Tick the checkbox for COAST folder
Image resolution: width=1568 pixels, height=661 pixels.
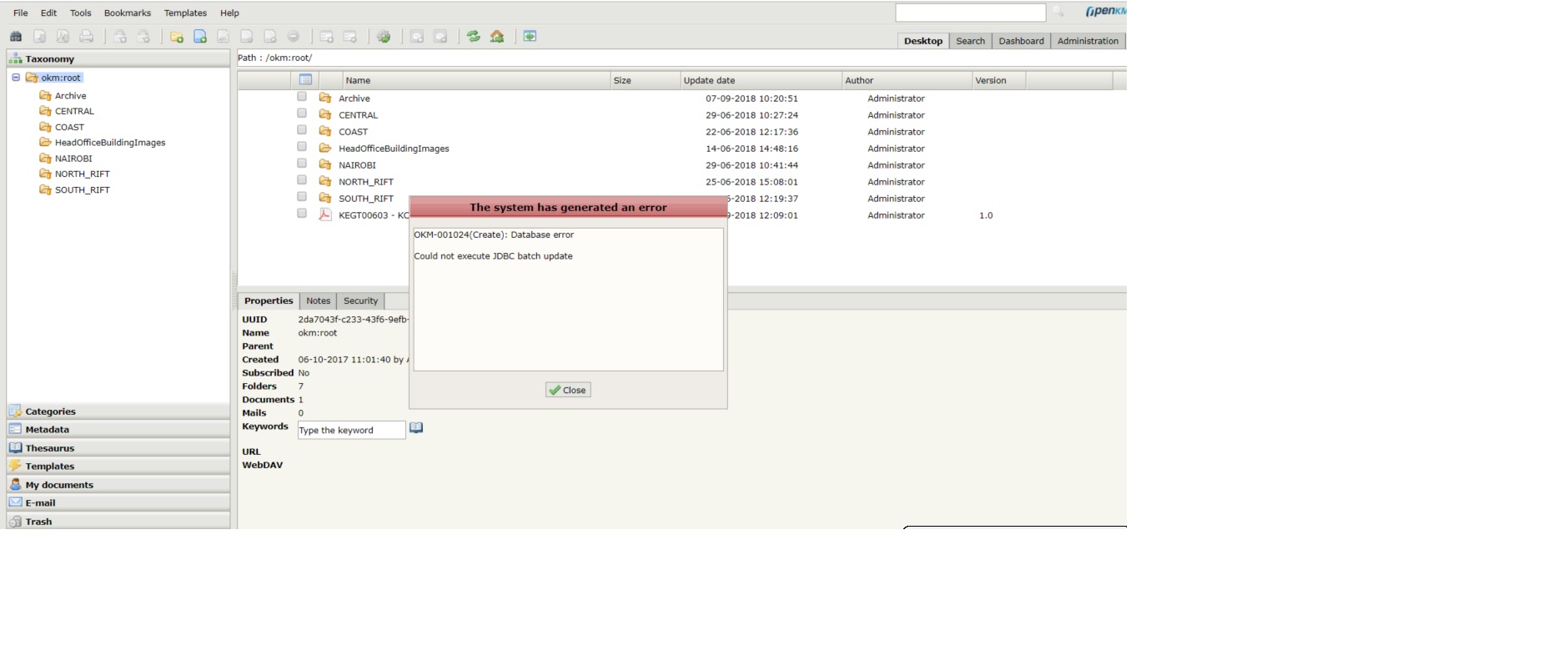[302, 130]
